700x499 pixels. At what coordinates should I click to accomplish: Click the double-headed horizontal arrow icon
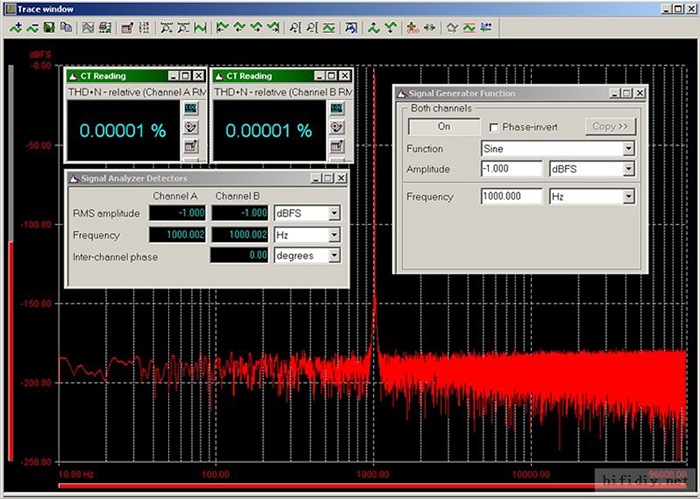point(429,28)
